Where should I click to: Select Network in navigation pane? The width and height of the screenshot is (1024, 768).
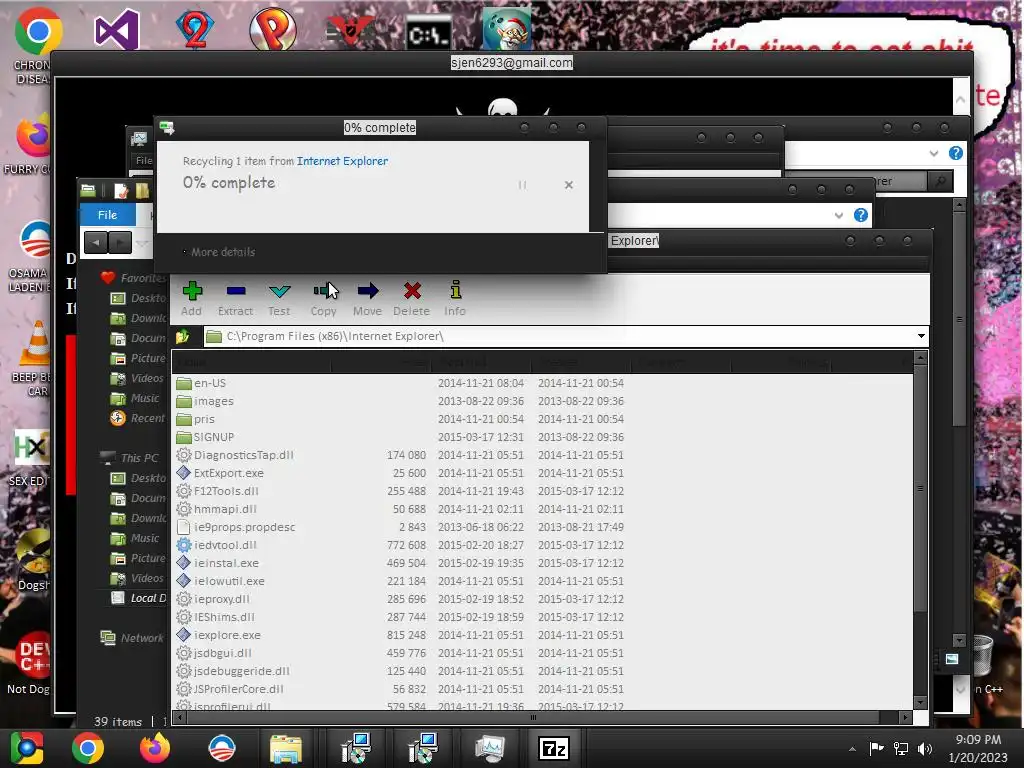pos(133,638)
